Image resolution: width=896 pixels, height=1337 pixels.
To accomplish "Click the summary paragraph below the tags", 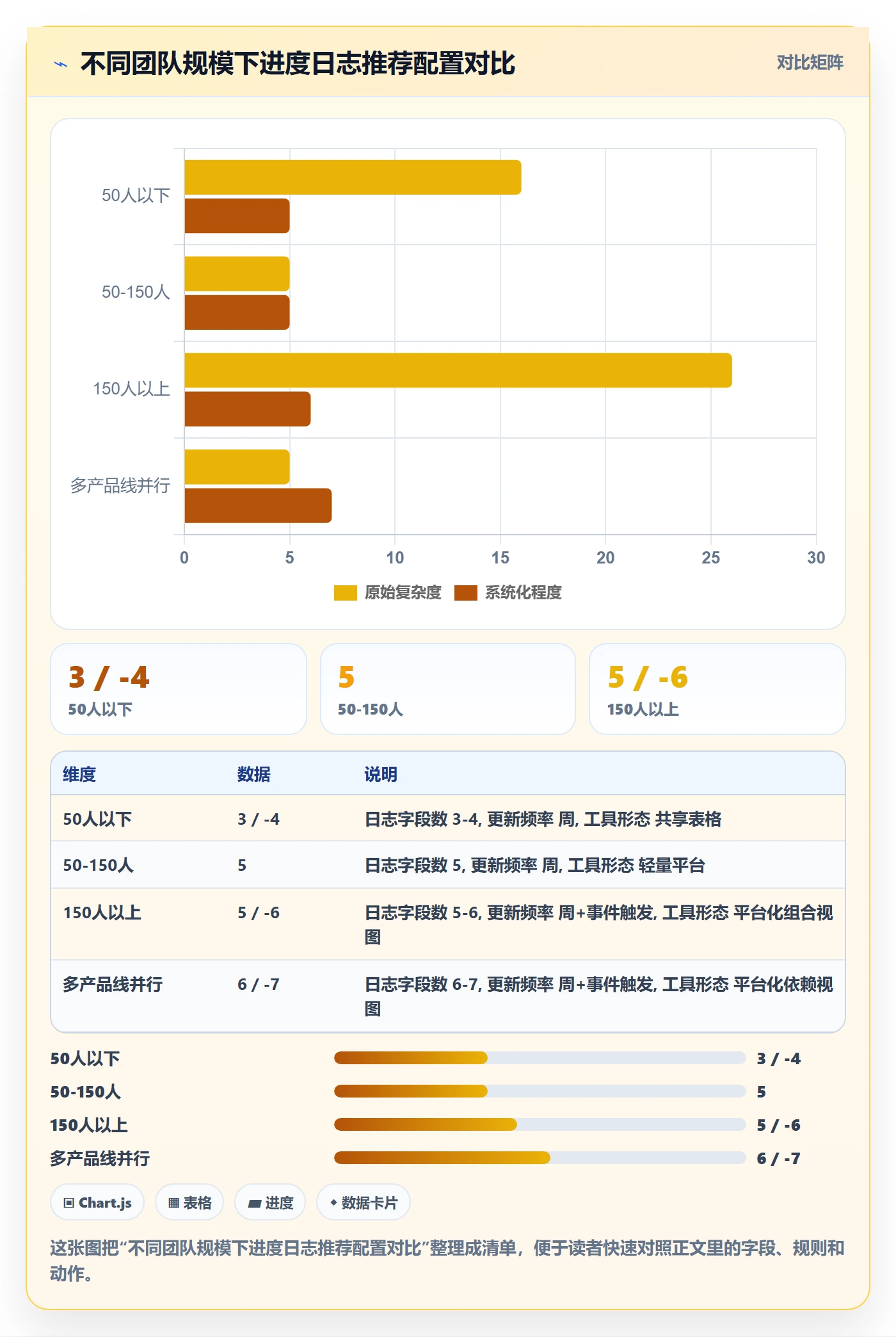I will pos(447,1260).
